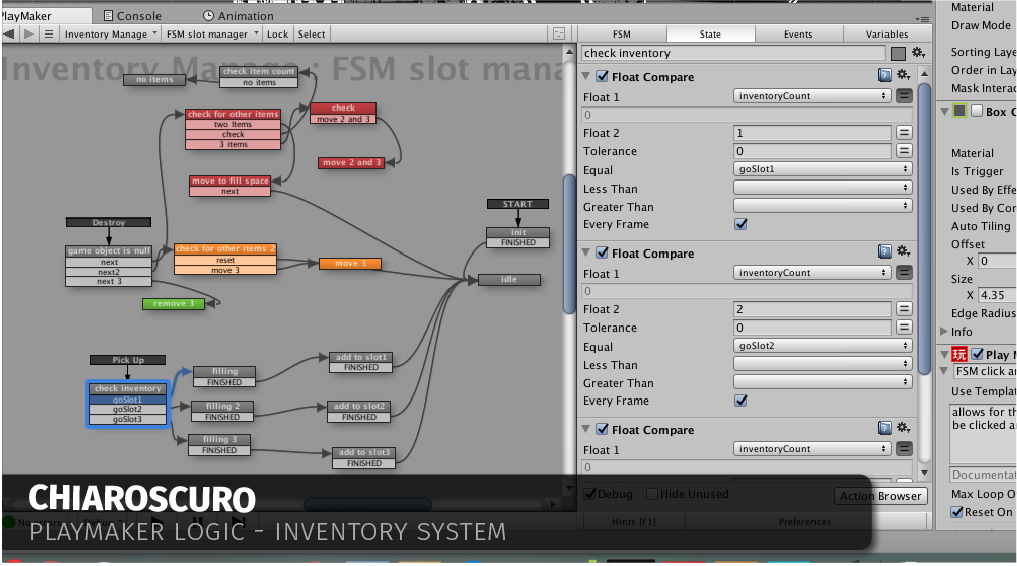Open the recent FSM list menu icon
The height and width of the screenshot is (566, 1017).
pos(48,34)
